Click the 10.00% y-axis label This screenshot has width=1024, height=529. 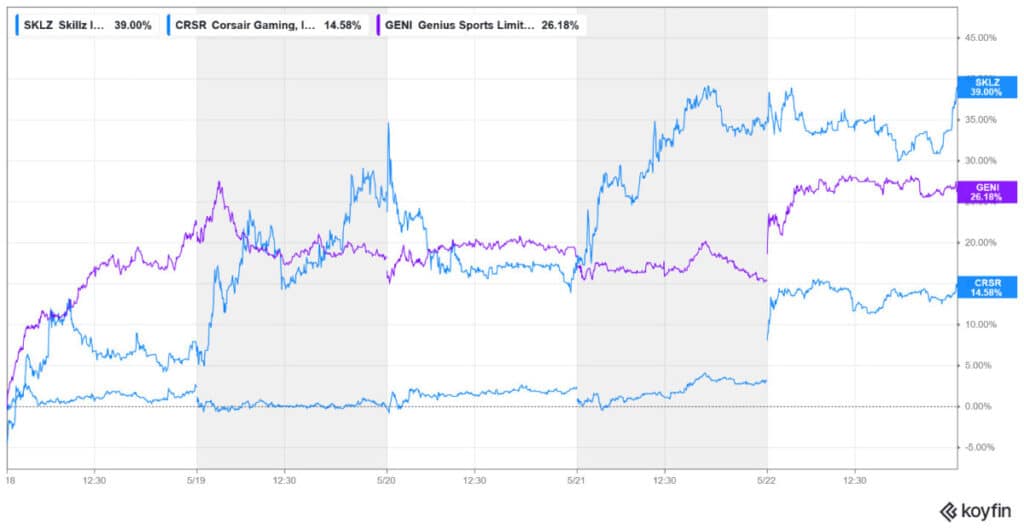[980, 325]
